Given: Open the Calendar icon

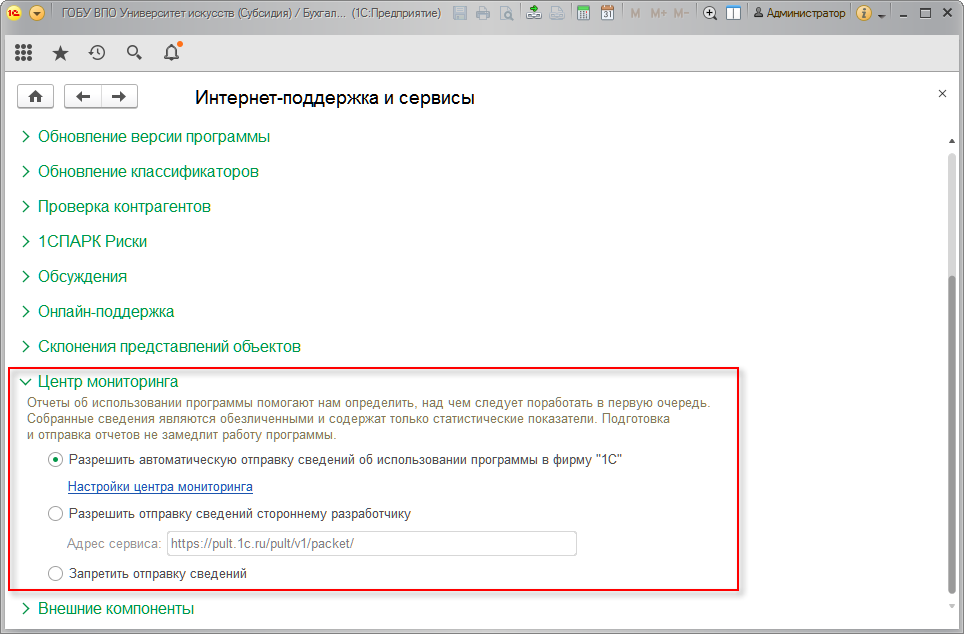Looking at the screenshot, I should (607, 13).
